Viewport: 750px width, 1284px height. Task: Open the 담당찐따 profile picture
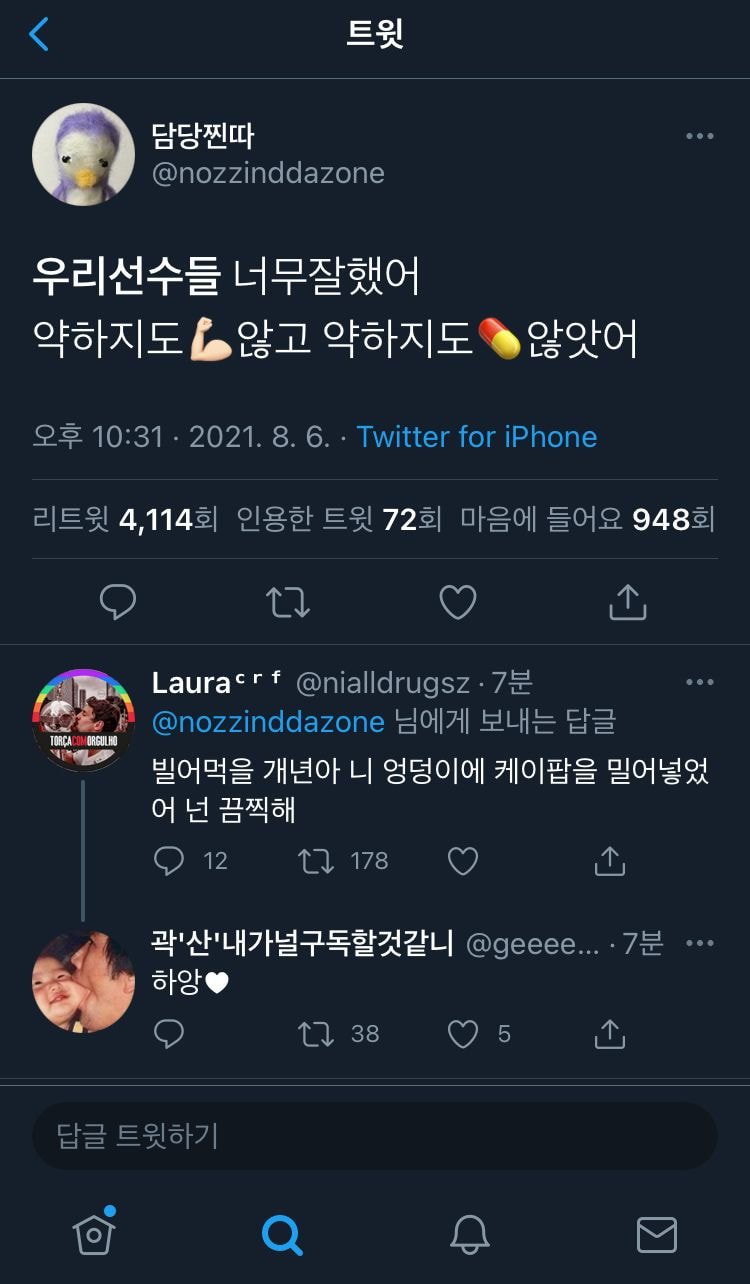[83, 154]
